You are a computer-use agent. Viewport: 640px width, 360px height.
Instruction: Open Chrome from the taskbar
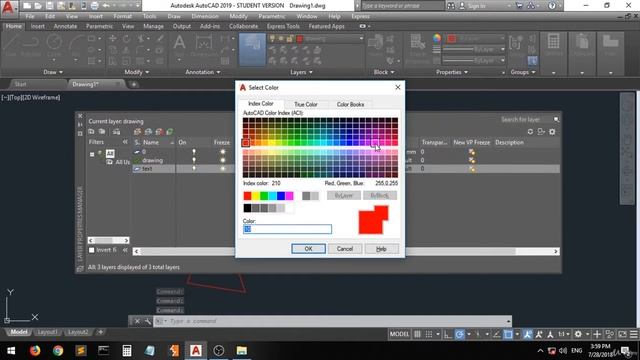[58, 350]
